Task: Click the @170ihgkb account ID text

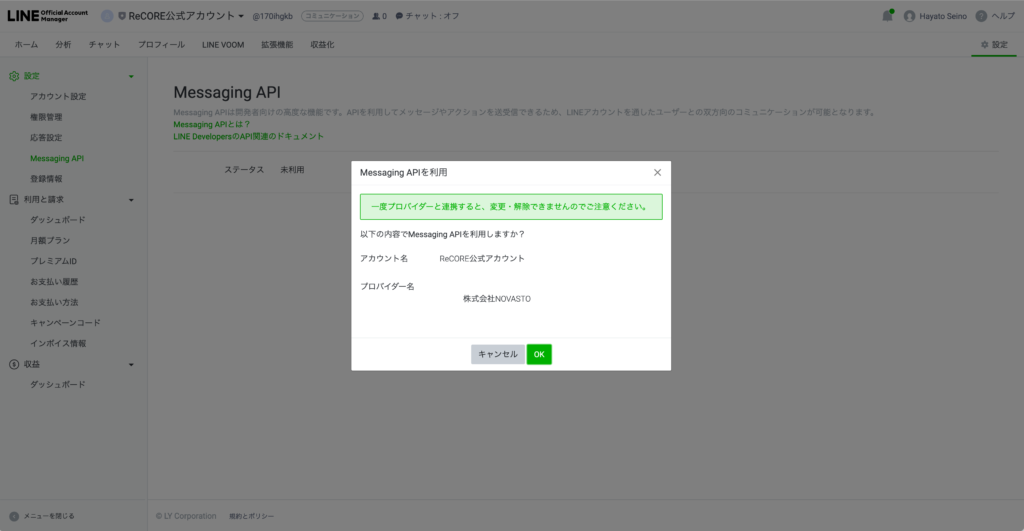Action: [272, 16]
